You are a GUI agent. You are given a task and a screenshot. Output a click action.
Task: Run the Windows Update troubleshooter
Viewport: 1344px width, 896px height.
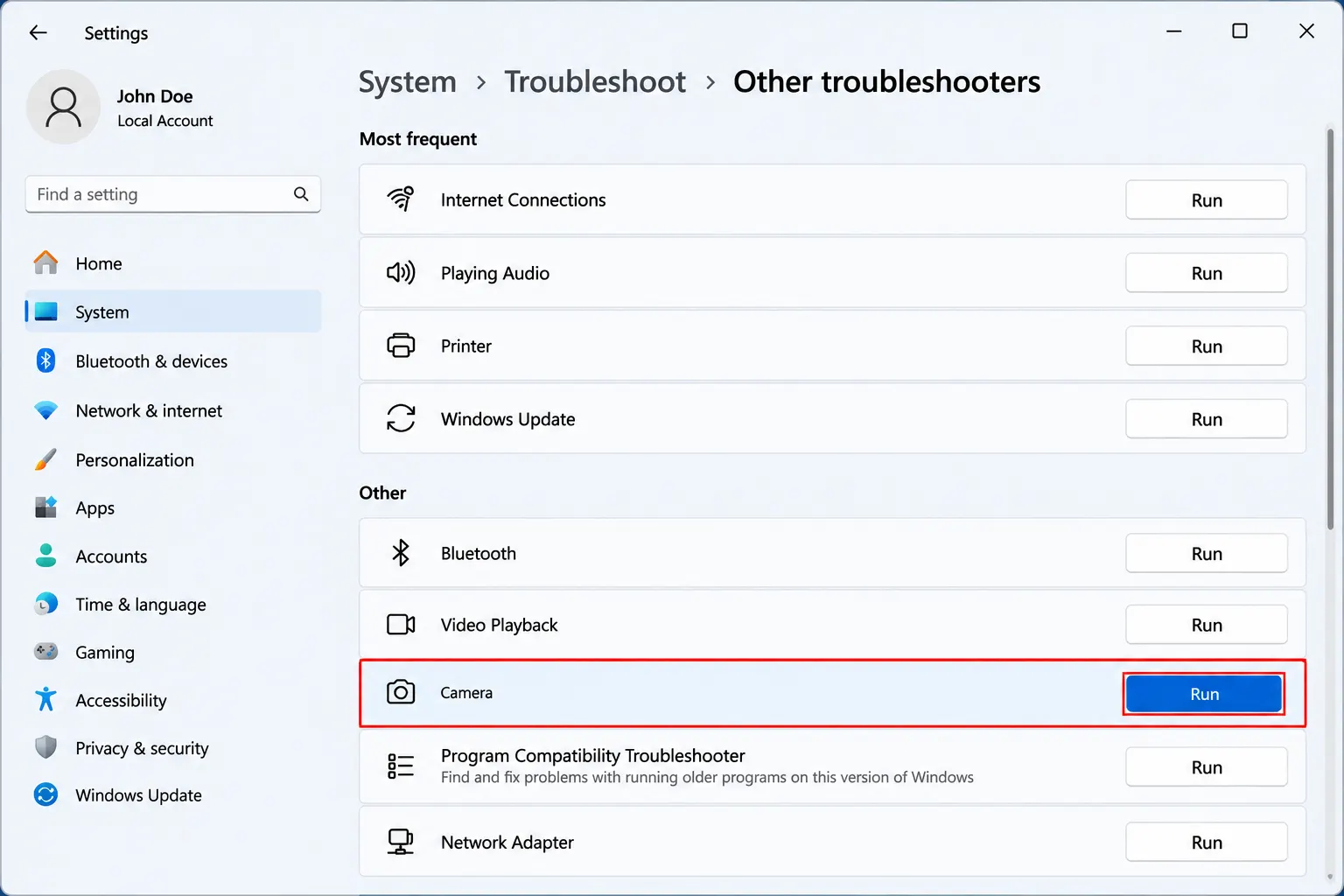pyautogui.click(x=1207, y=419)
